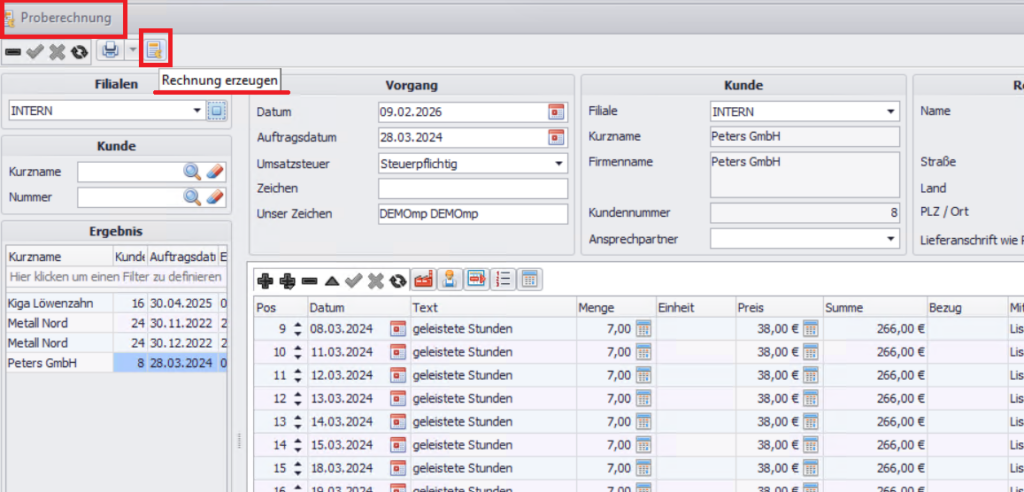Open the Filialen INTERN dropdown
1024x492 pixels.
tap(197, 111)
